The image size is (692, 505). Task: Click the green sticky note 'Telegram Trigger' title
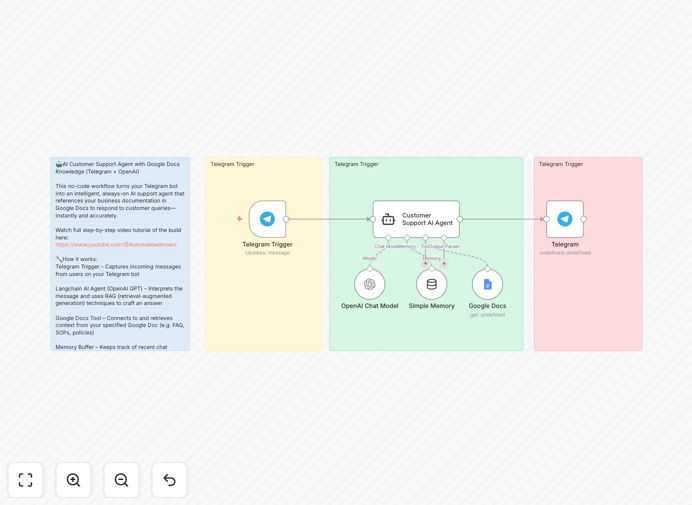pyautogui.click(x=356, y=164)
